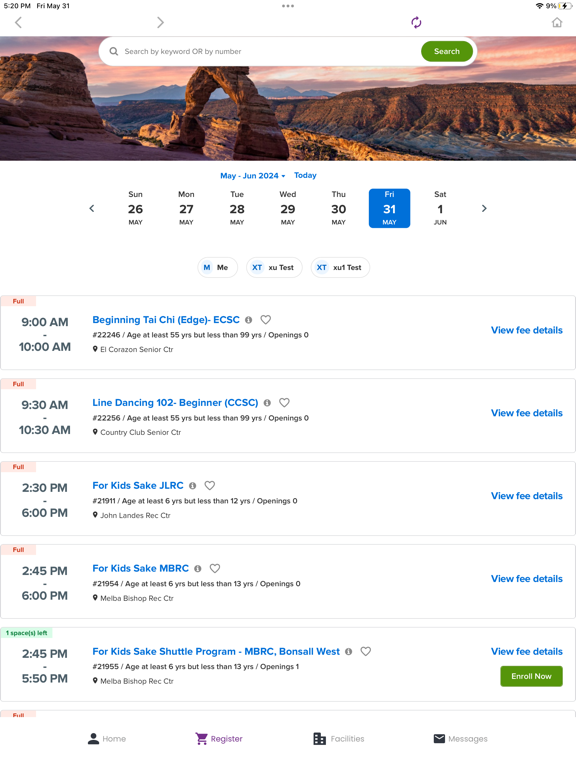Toggle the Me participant filter

point(217,267)
